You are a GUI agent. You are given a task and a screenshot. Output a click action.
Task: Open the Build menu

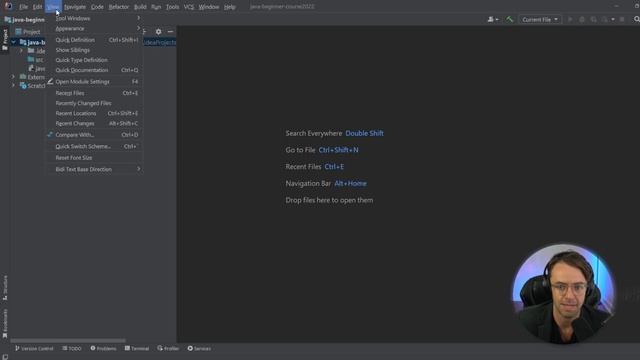click(140, 7)
